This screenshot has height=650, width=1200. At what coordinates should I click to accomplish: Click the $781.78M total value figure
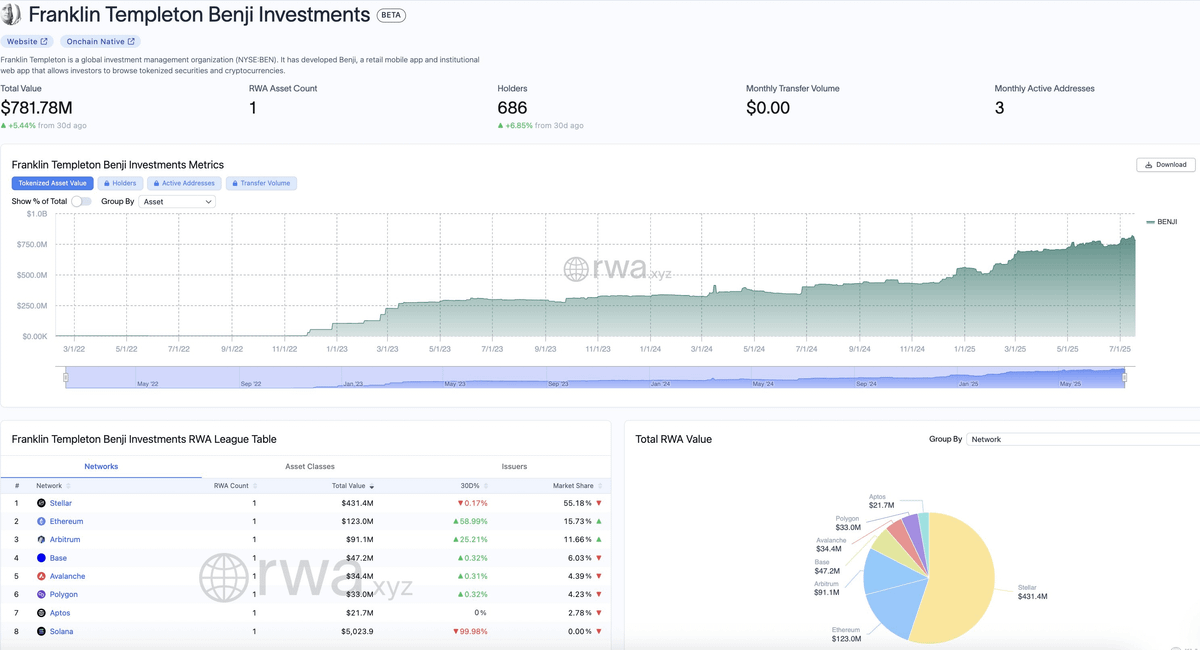coord(37,108)
